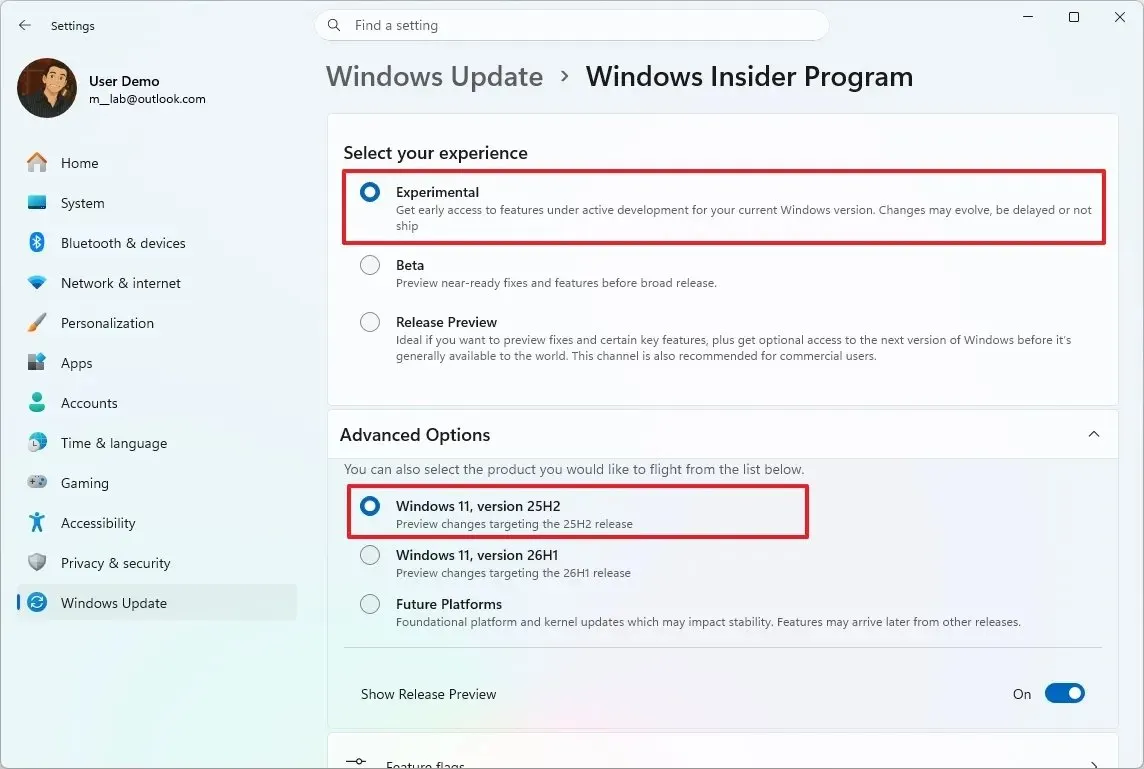Screen dimensions: 1144x769
Task: Go to Personalization settings
Action: click(x=157, y=323)
